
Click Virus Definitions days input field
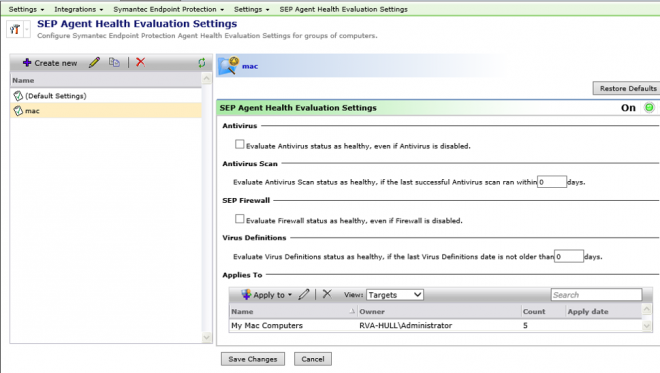(568, 256)
